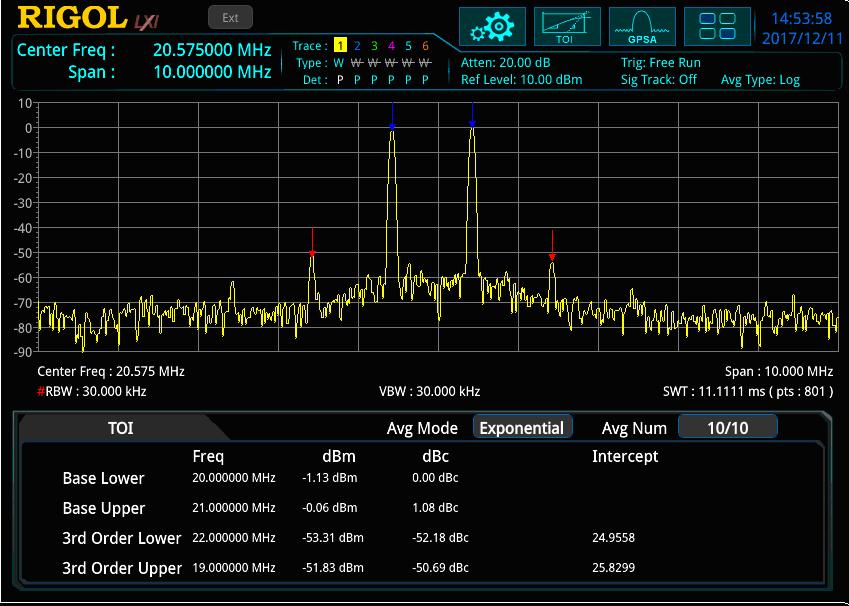This screenshot has height=606, width=849.
Task: Click the Trig: Free Run readout
Action: click(x=661, y=62)
